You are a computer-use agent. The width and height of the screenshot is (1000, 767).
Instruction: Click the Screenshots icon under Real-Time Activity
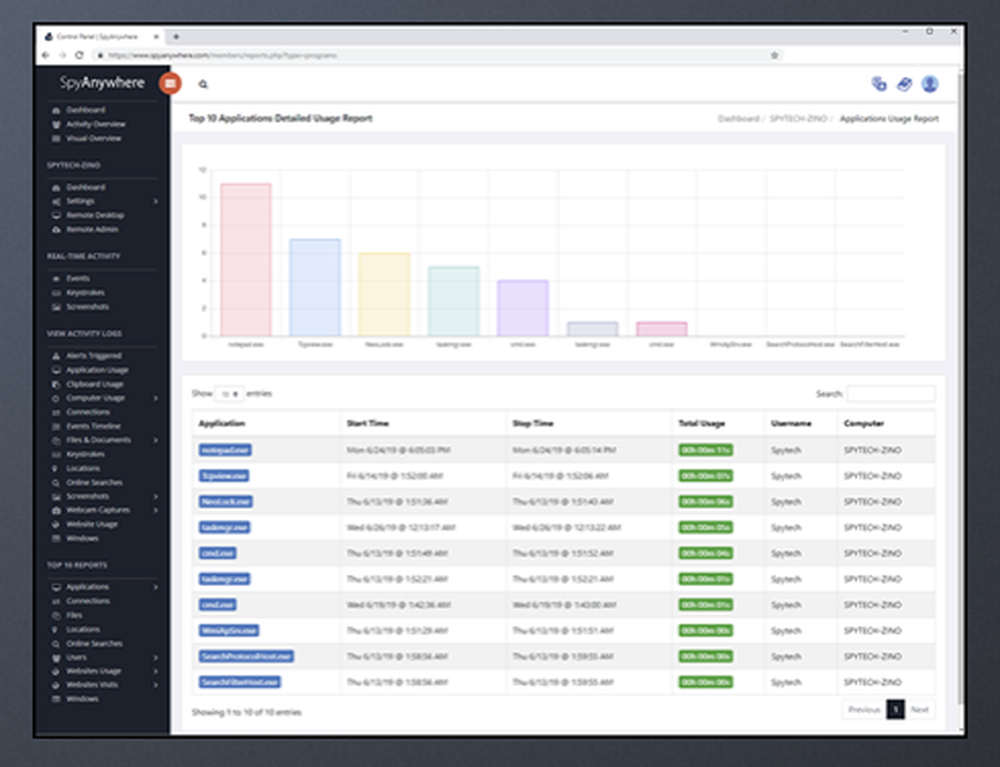point(56,307)
